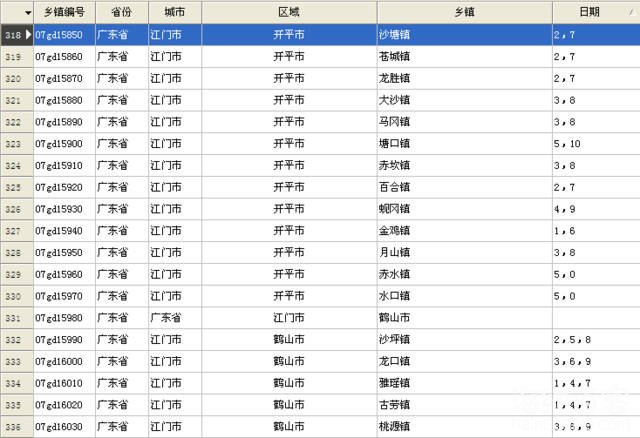Click the 沙塘镇 township cell
The image size is (640, 438).
[x=464, y=35]
